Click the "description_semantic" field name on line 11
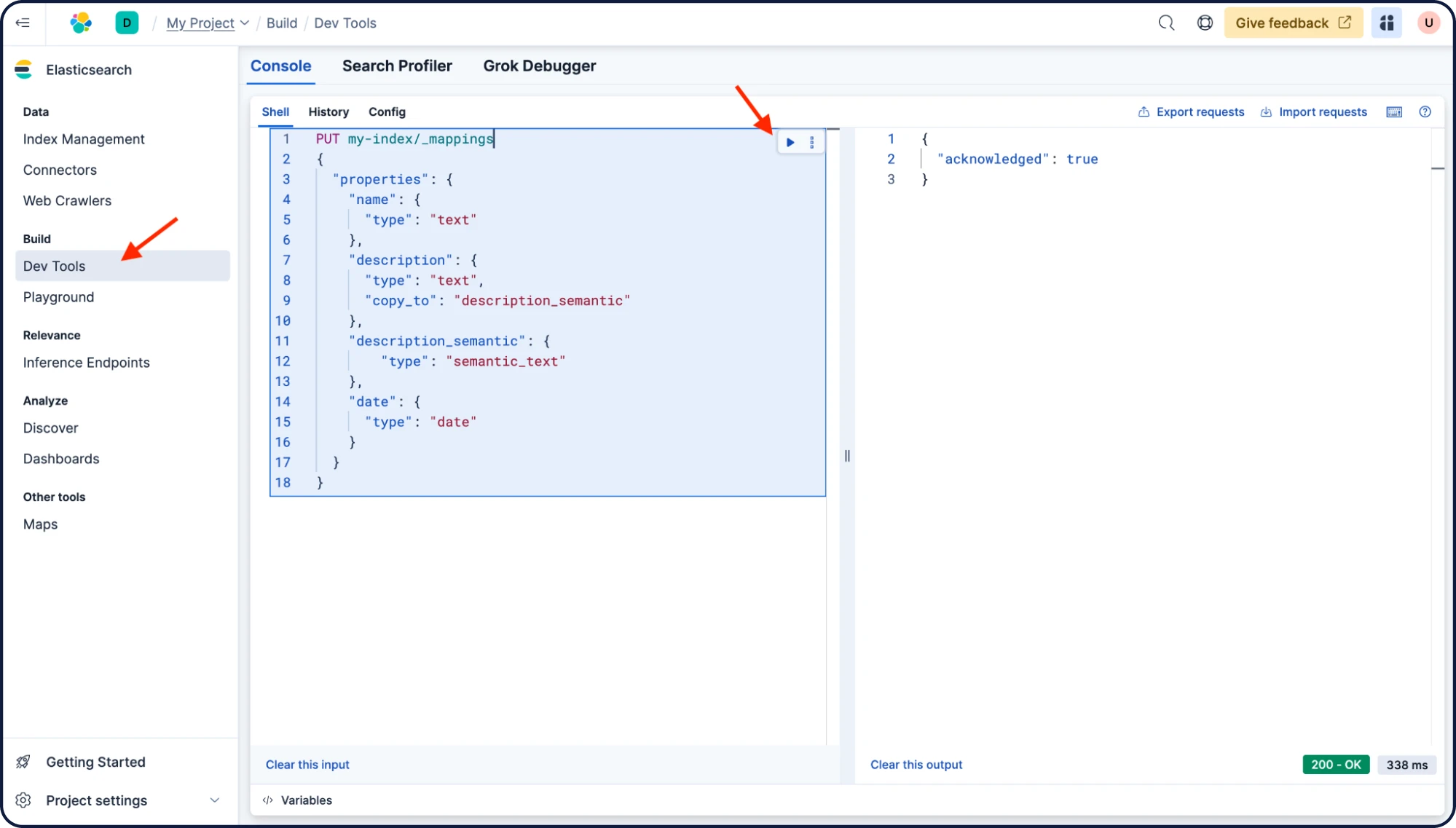 (437, 341)
